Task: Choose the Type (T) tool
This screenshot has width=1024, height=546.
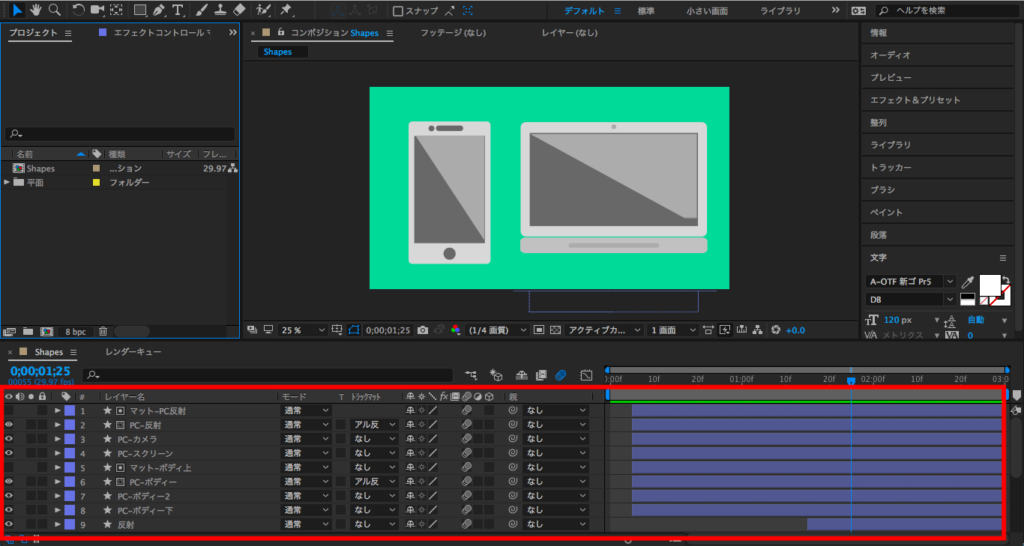Action: (178, 10)
